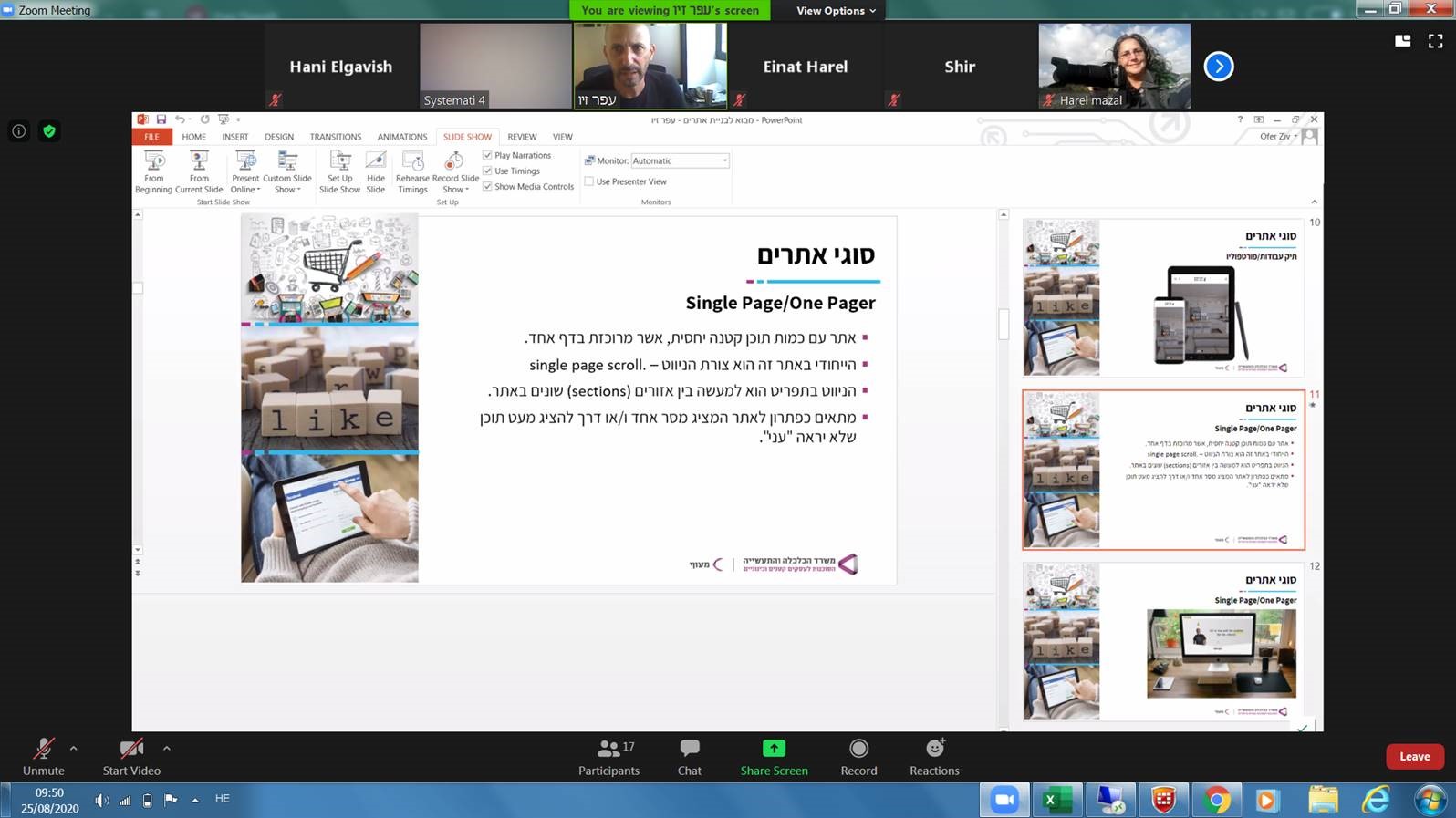The height and width of the screenshot is (818, 1456).
Task: Start Video using the camera icon
Action: click(x=131, y=749)
